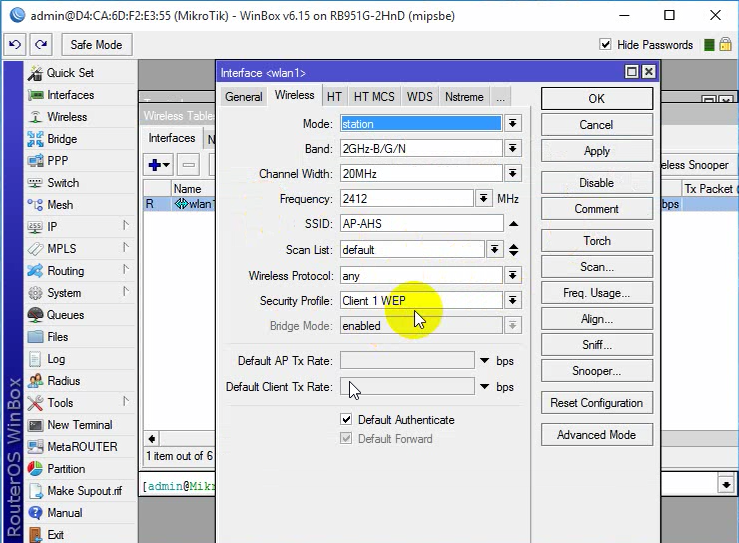Open the Files sidebar item
Screen dimensions: 739x543
57,337
